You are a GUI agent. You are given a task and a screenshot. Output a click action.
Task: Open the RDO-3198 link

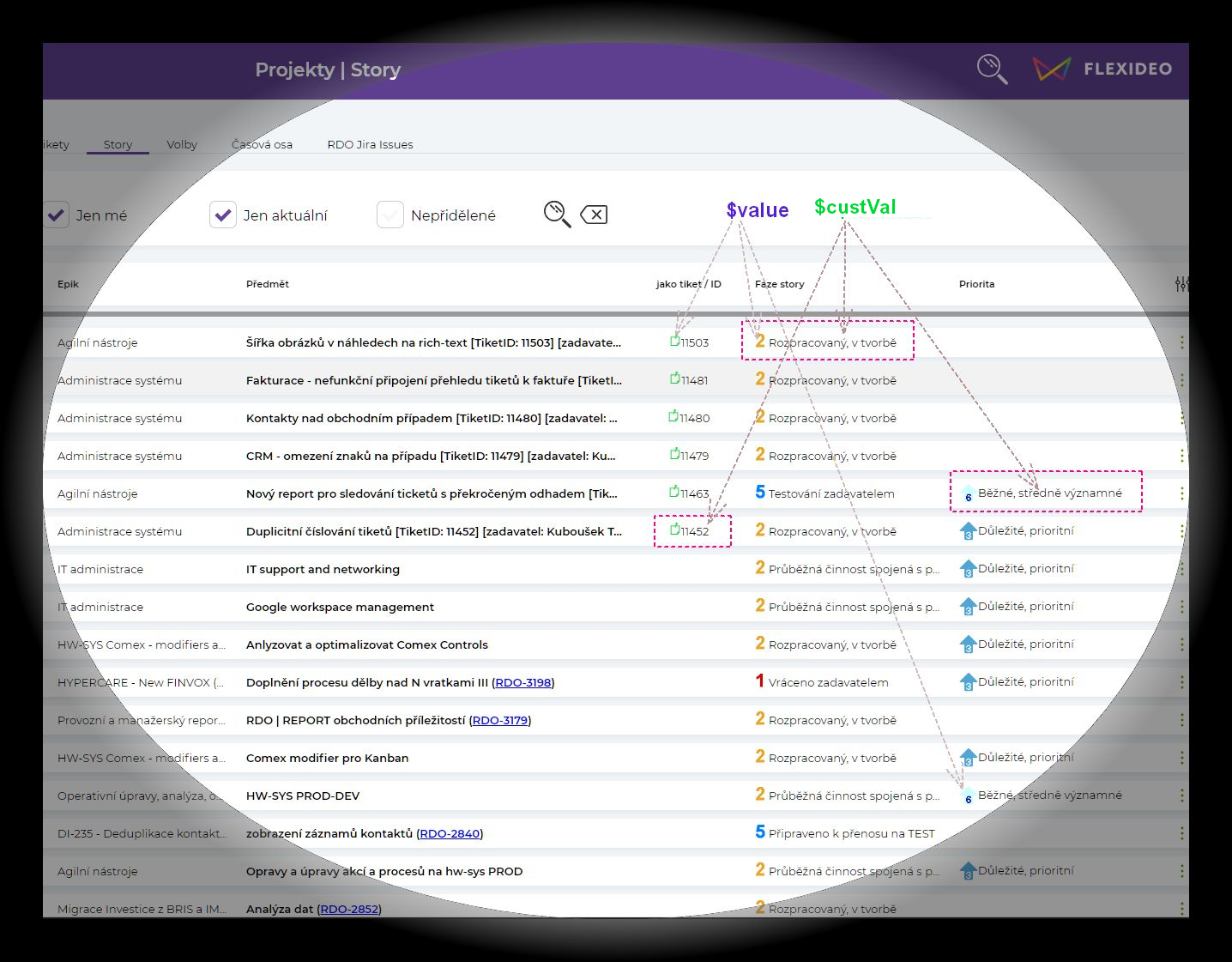click(x=523, y=682)
